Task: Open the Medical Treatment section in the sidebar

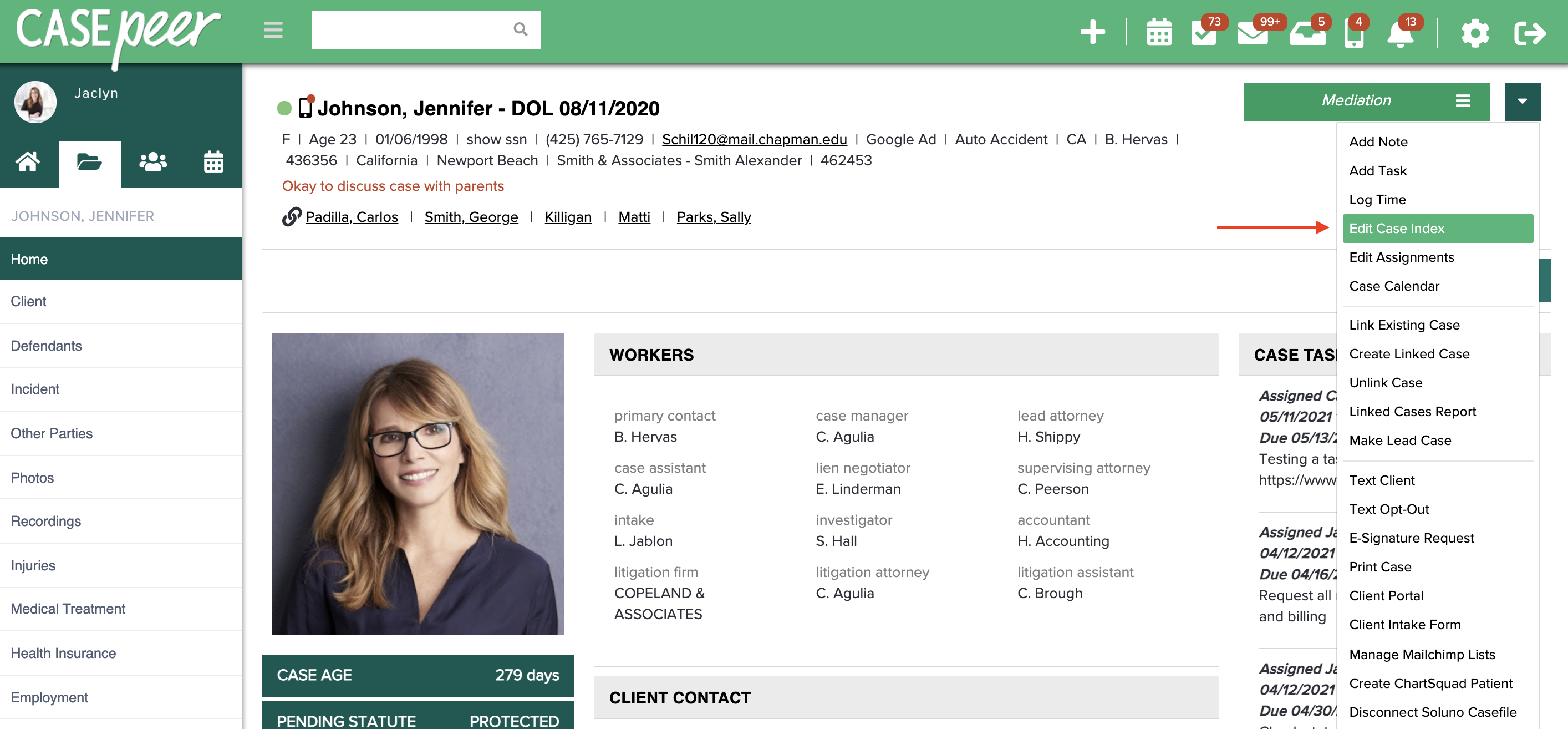Action: [x=68, y=609]
